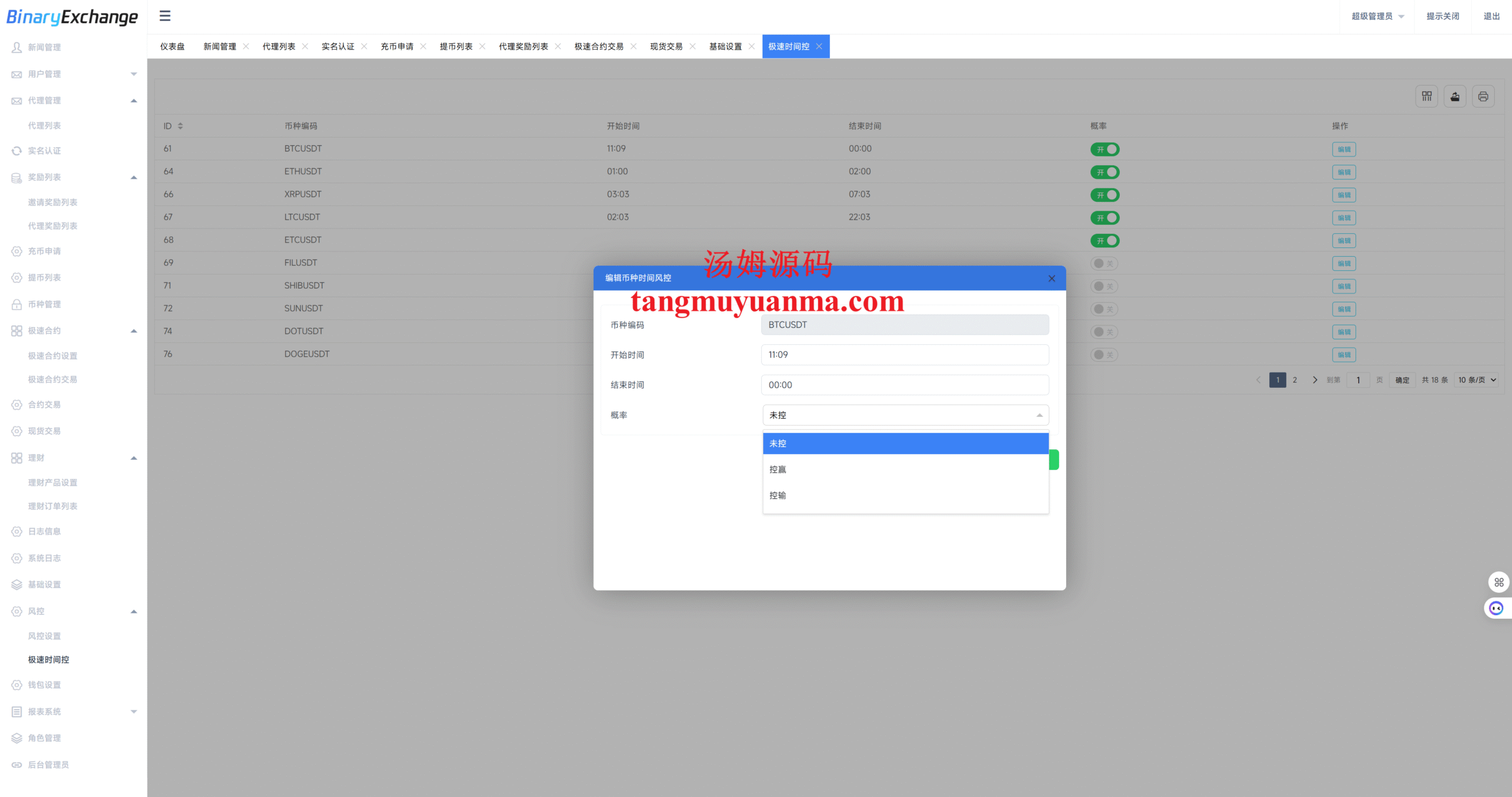Switch to the 基础设置 tab
The image size is (1512, 797).
[725, 47]
